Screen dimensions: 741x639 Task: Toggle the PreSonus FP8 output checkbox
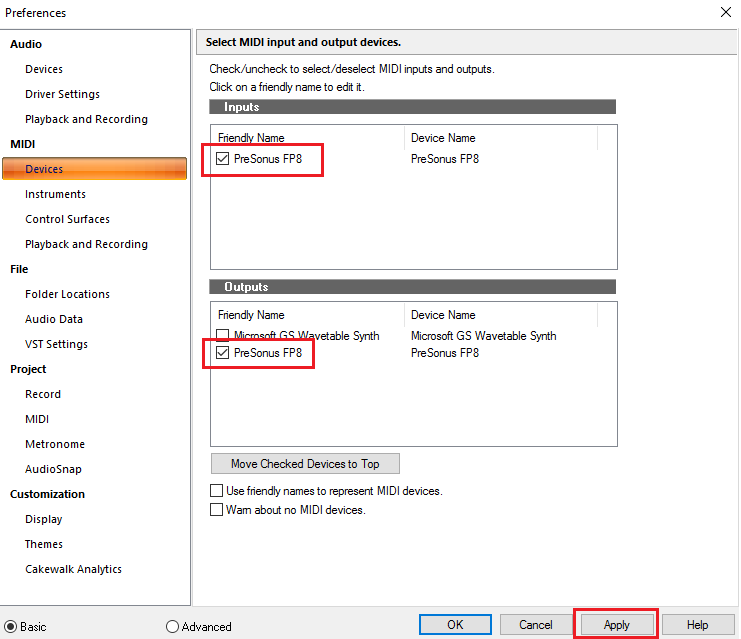click(x=223, y=353)
